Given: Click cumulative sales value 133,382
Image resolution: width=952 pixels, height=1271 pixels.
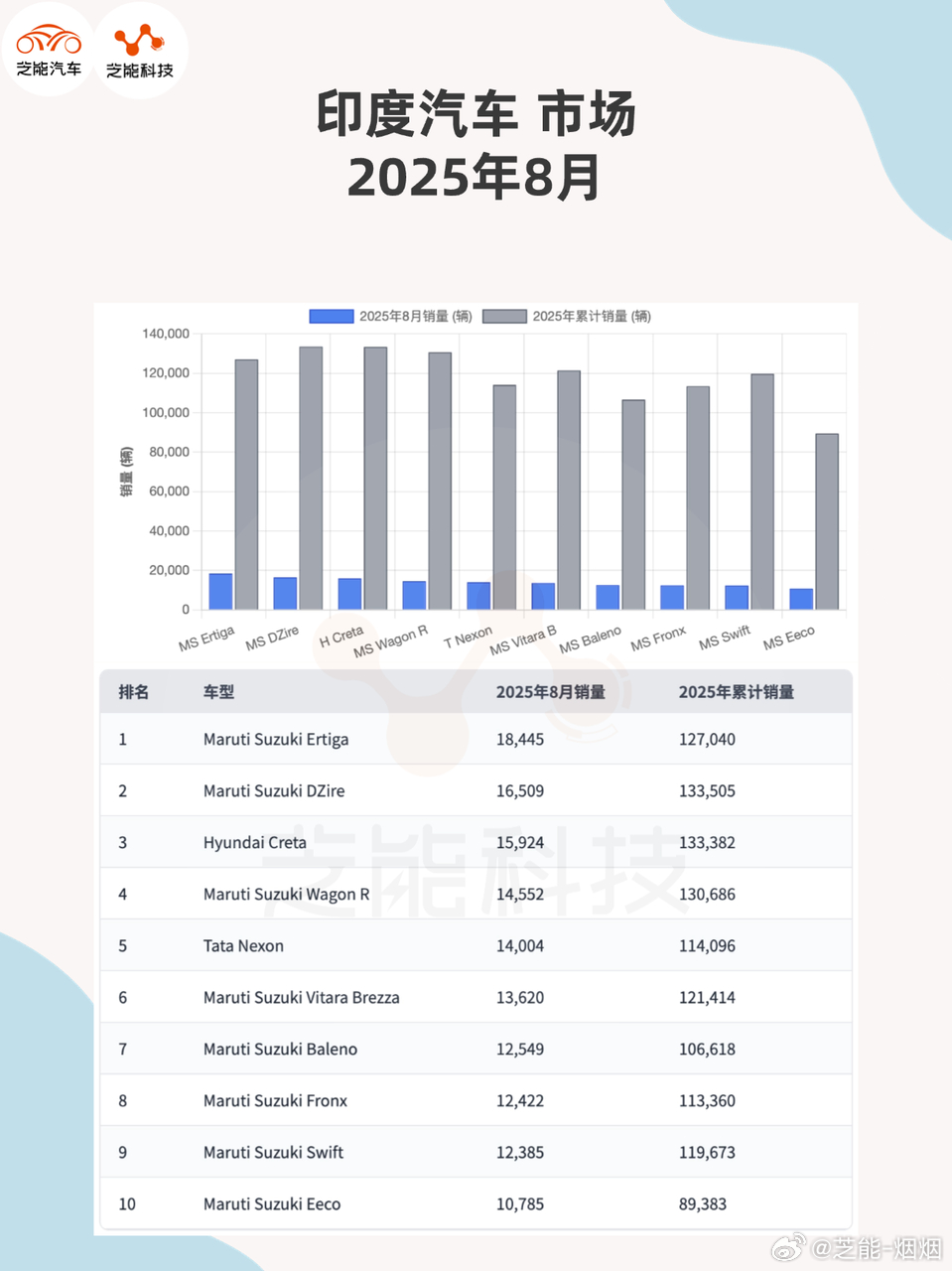Looking at the screenshot, I should pos(707,843).
